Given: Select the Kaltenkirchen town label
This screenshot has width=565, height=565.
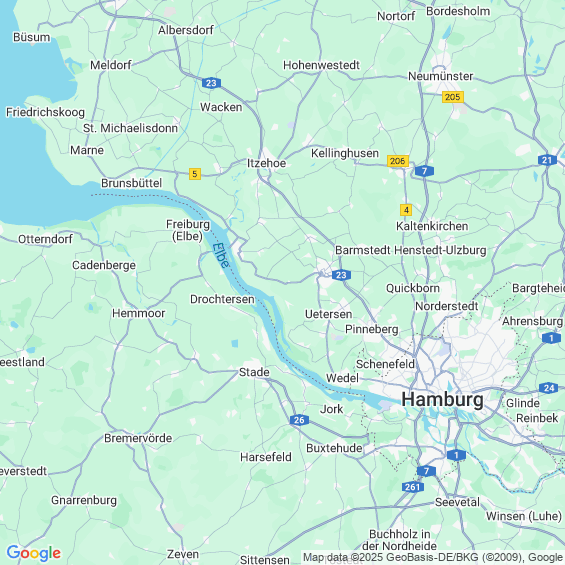Looking at the screenshot, I should click(x=432, y=226).
